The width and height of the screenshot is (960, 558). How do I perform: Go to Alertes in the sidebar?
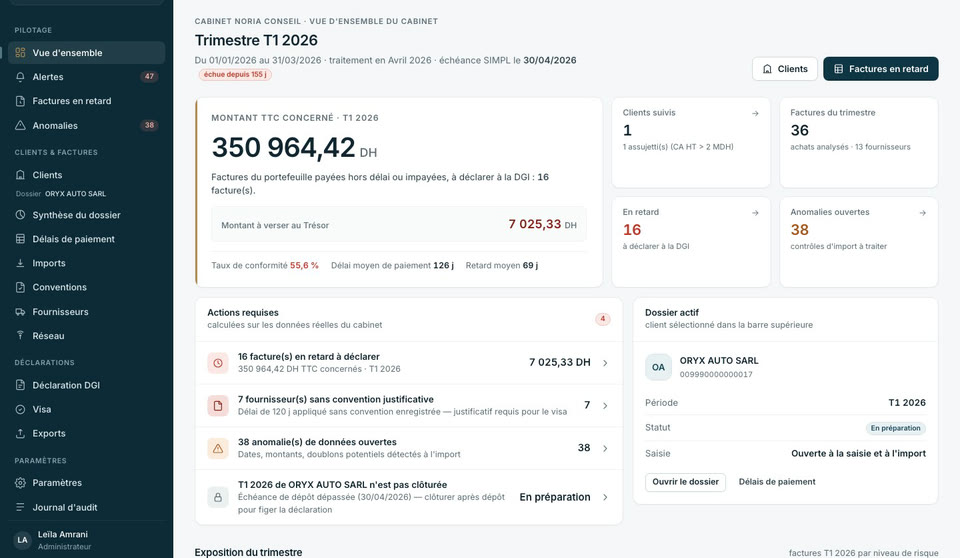click(x=86, y=77)
